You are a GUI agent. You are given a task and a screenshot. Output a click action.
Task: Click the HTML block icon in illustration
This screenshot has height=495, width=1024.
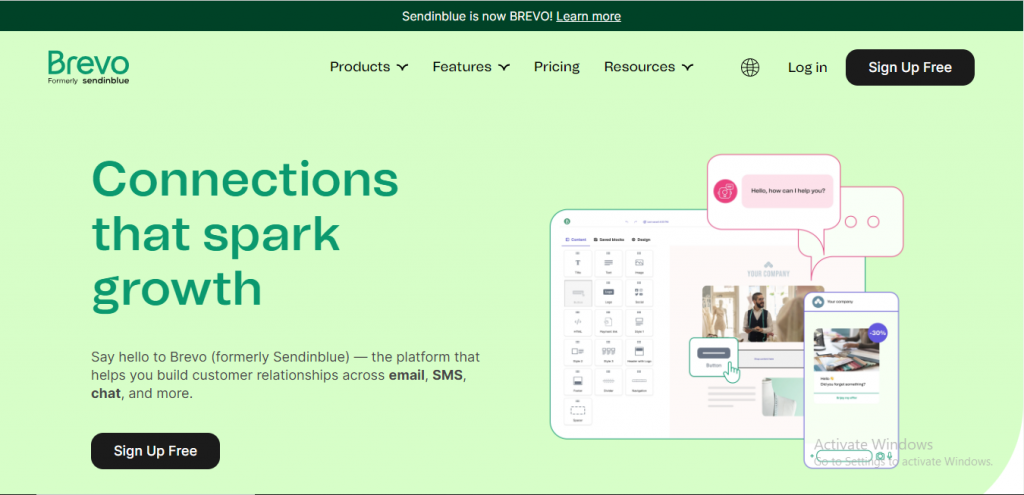coord(578,322)
